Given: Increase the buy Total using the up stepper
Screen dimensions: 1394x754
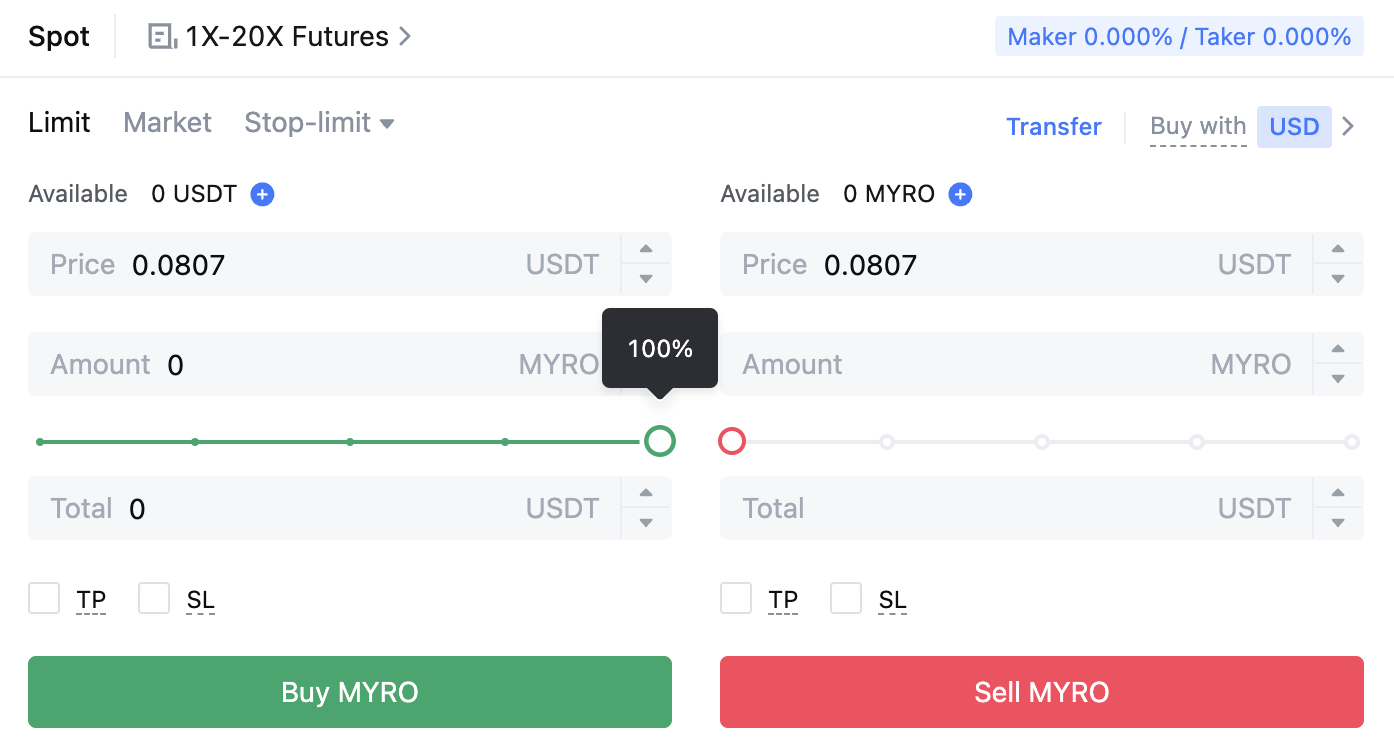Looking at the screenshot, I should tap(645, 494).
